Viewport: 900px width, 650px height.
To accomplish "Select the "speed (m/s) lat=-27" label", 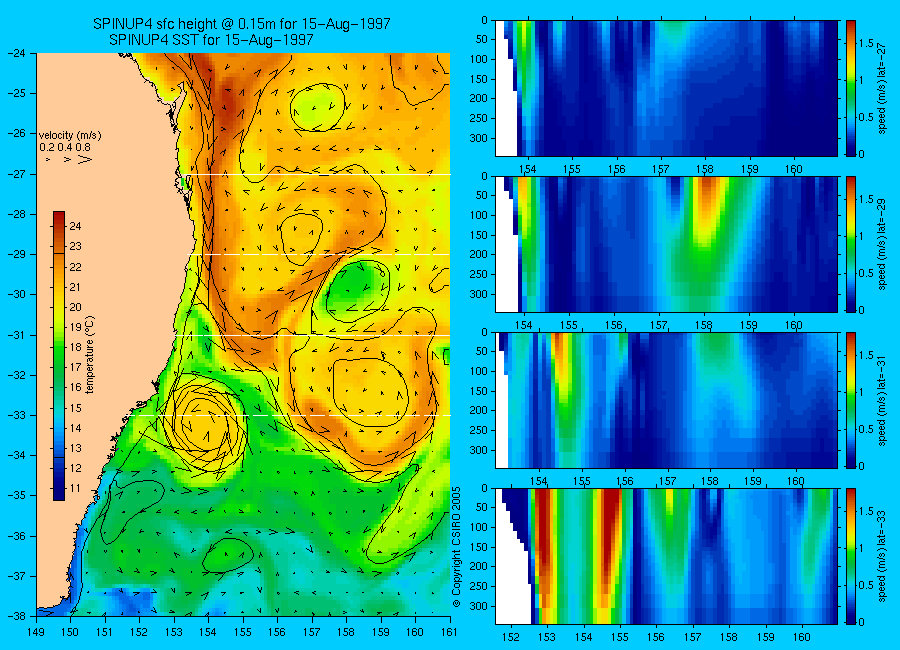I will pos(883,90).
